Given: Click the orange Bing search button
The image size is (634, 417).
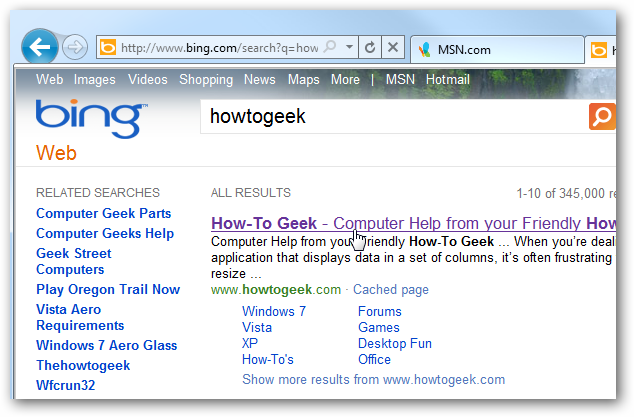Looking at the screenshot, I should pos(602,116).
